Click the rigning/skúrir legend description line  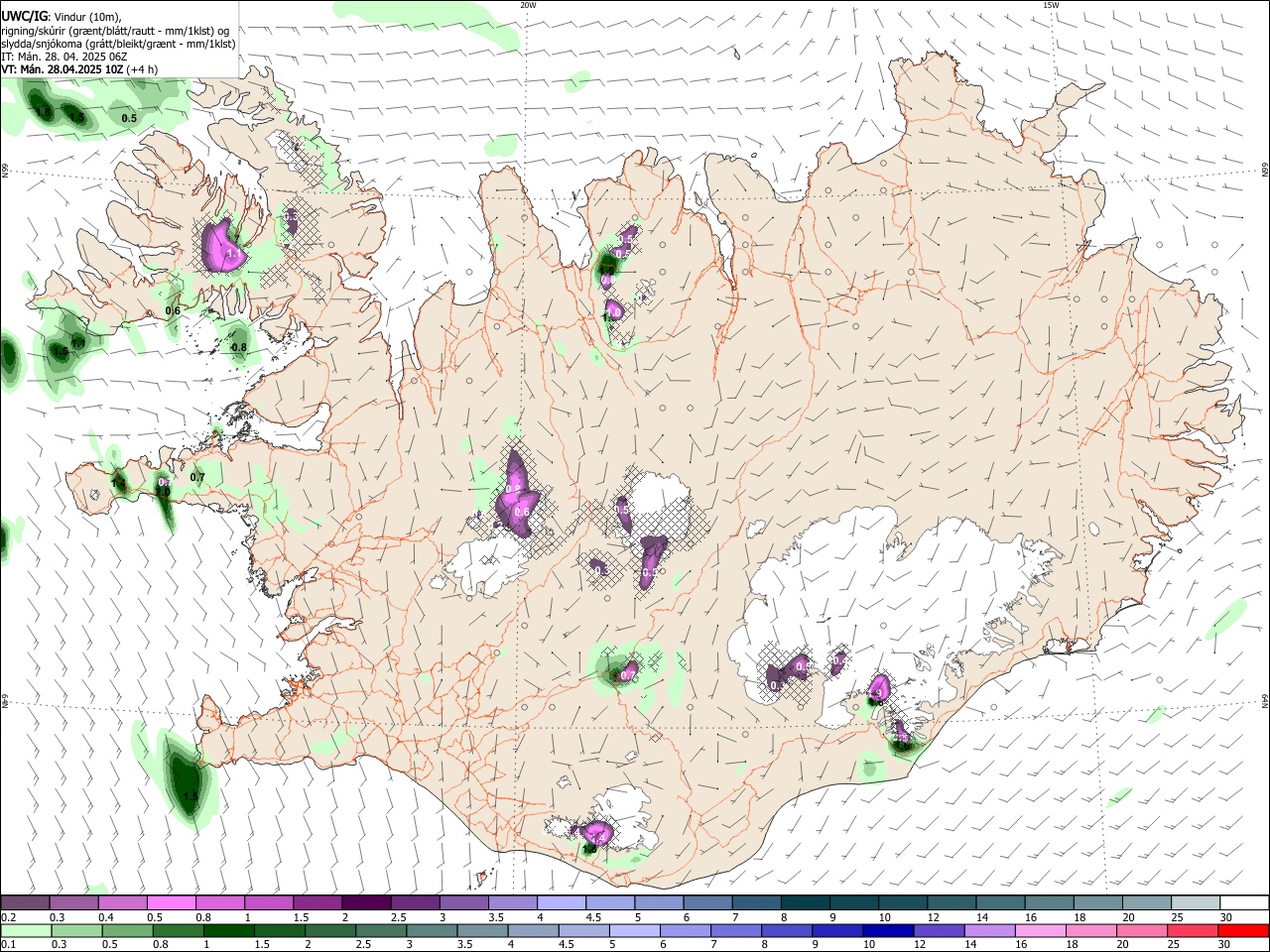pos(115,31)
